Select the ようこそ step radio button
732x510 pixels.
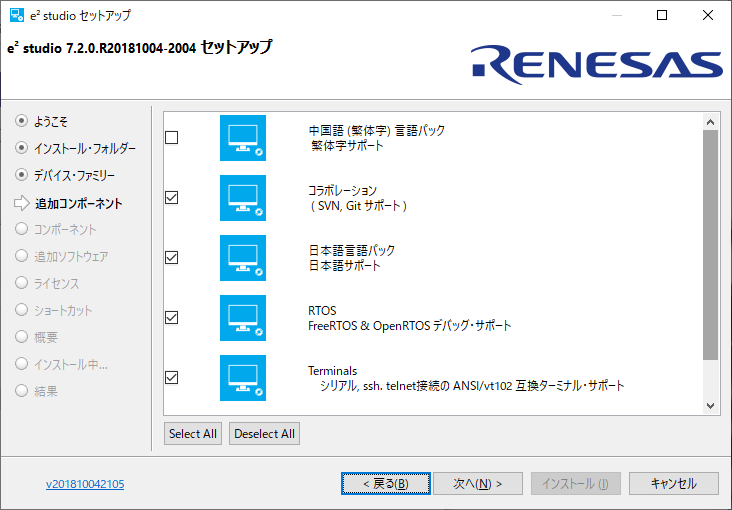21,121
